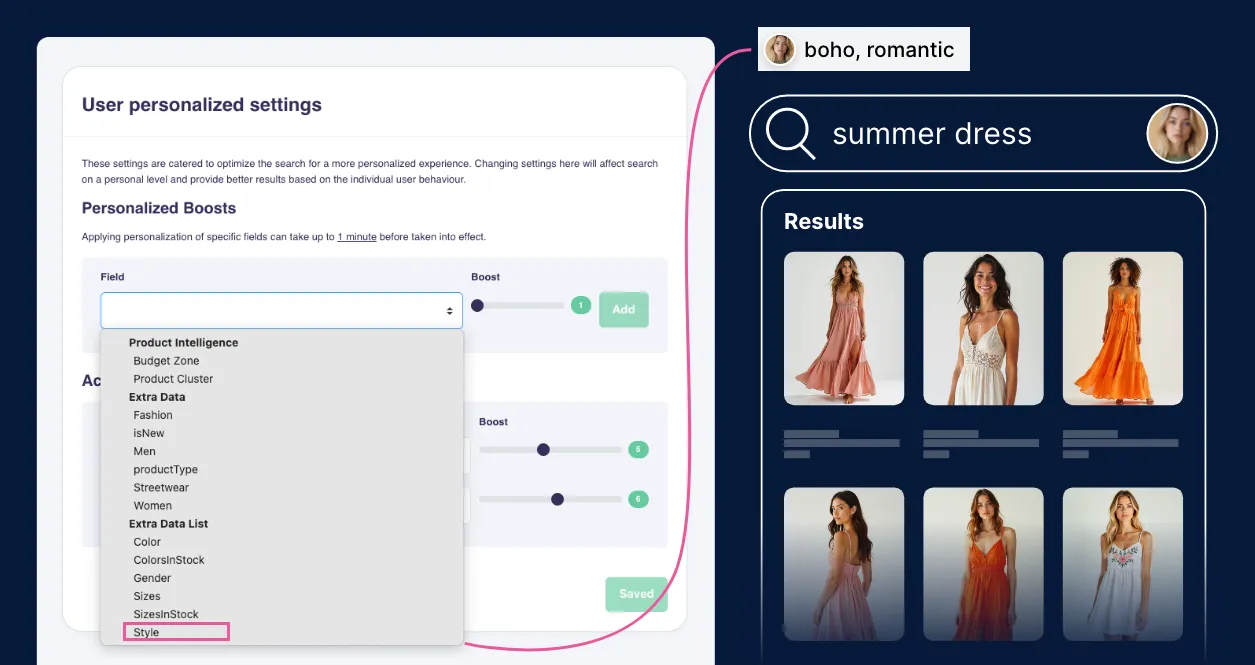1255x665 pixels.
Task: Click the Boost slider handle valued 5
Action: pos(543,449)
